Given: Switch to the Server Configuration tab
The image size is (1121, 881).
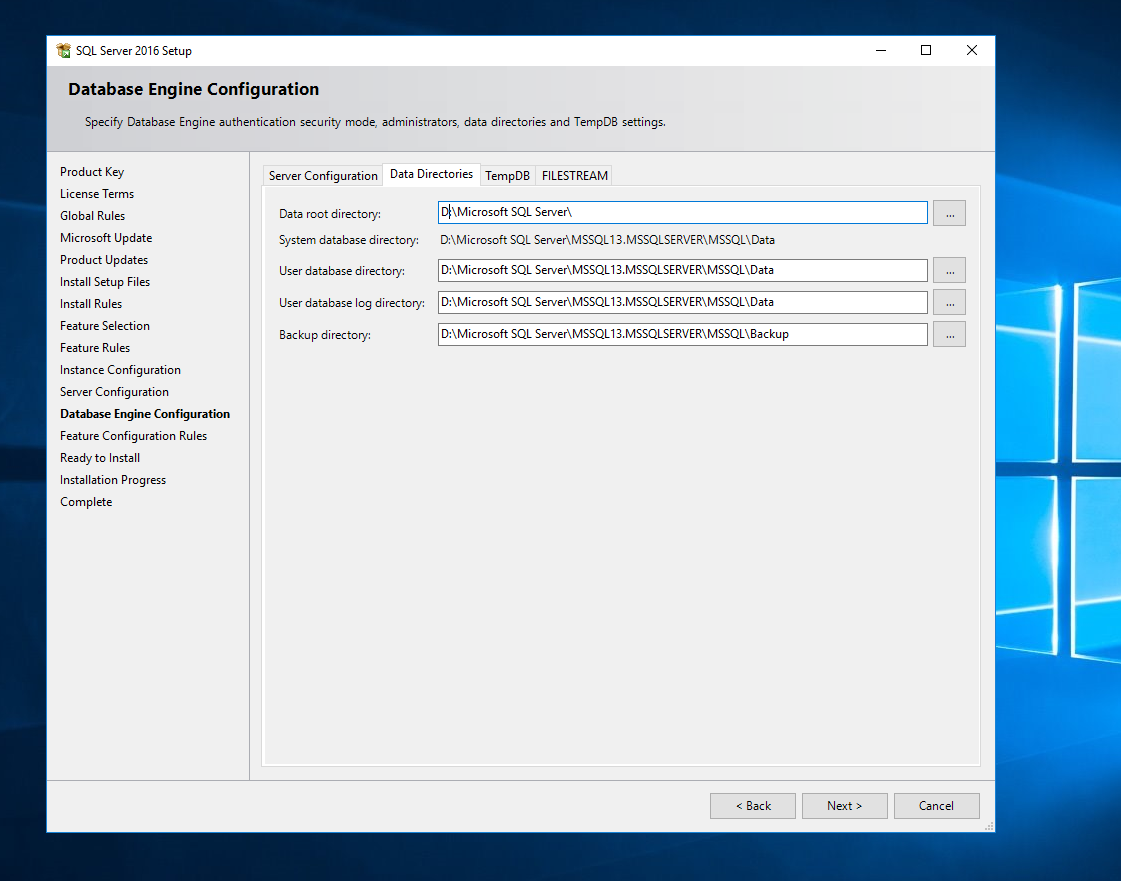Looking at the screenshot, I should pos(322,175).
